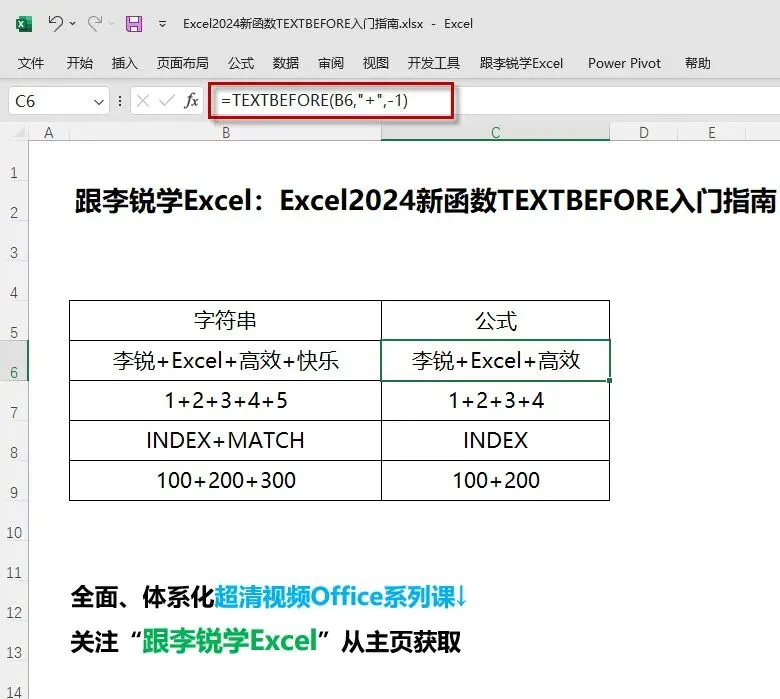Screen dimensions: 780x699
Task: Click the title cell about TEXTBEFORE入门指南
Action: pos(425,201)
